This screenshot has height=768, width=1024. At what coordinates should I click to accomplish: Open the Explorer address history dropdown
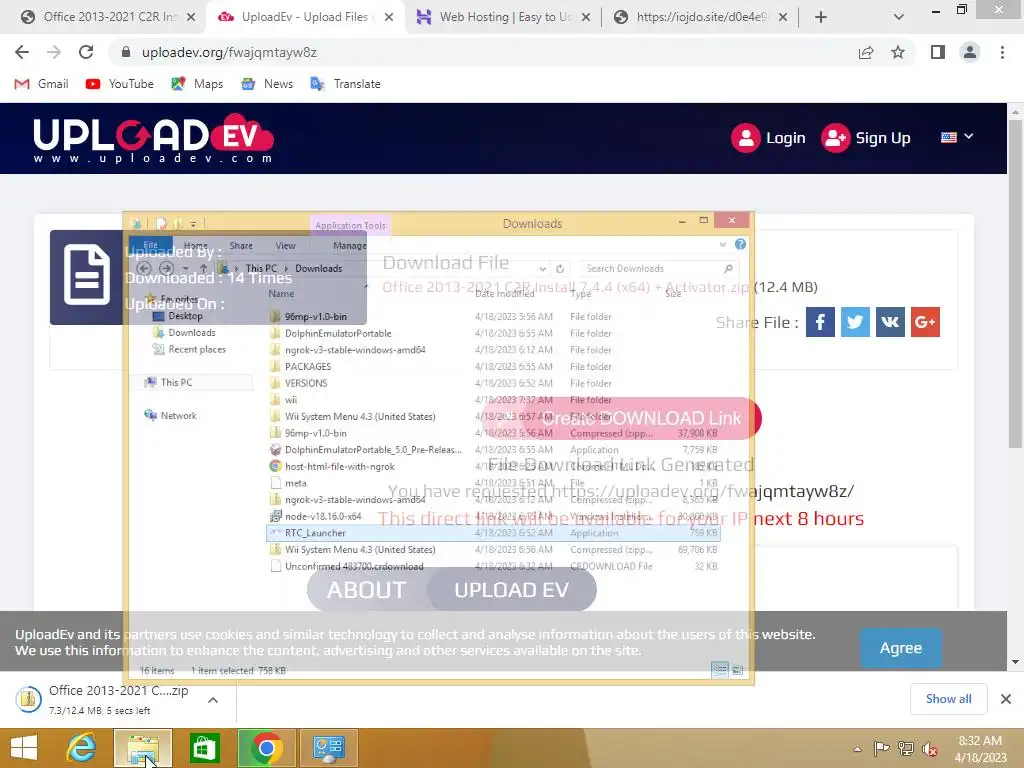point(543,268)
